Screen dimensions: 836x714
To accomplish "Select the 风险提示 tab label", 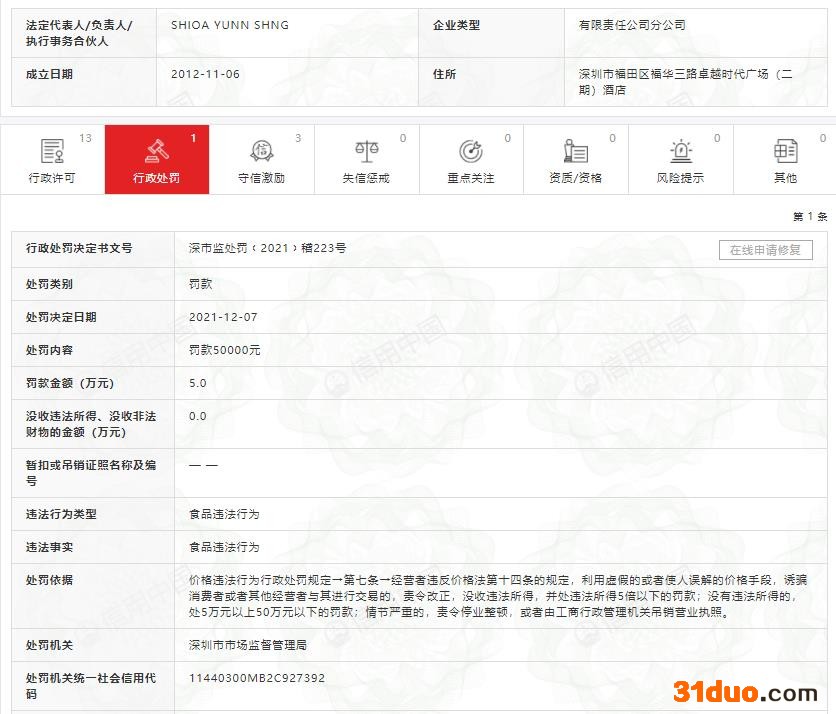I will point(680,178).
